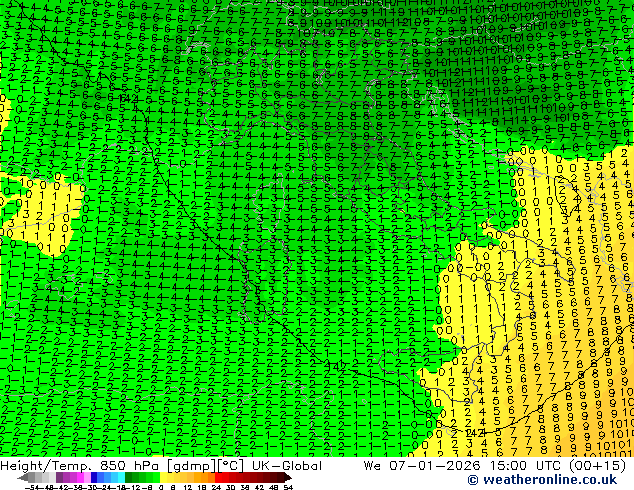Click the '54' label at legend's right end

[x=287, y=487]
